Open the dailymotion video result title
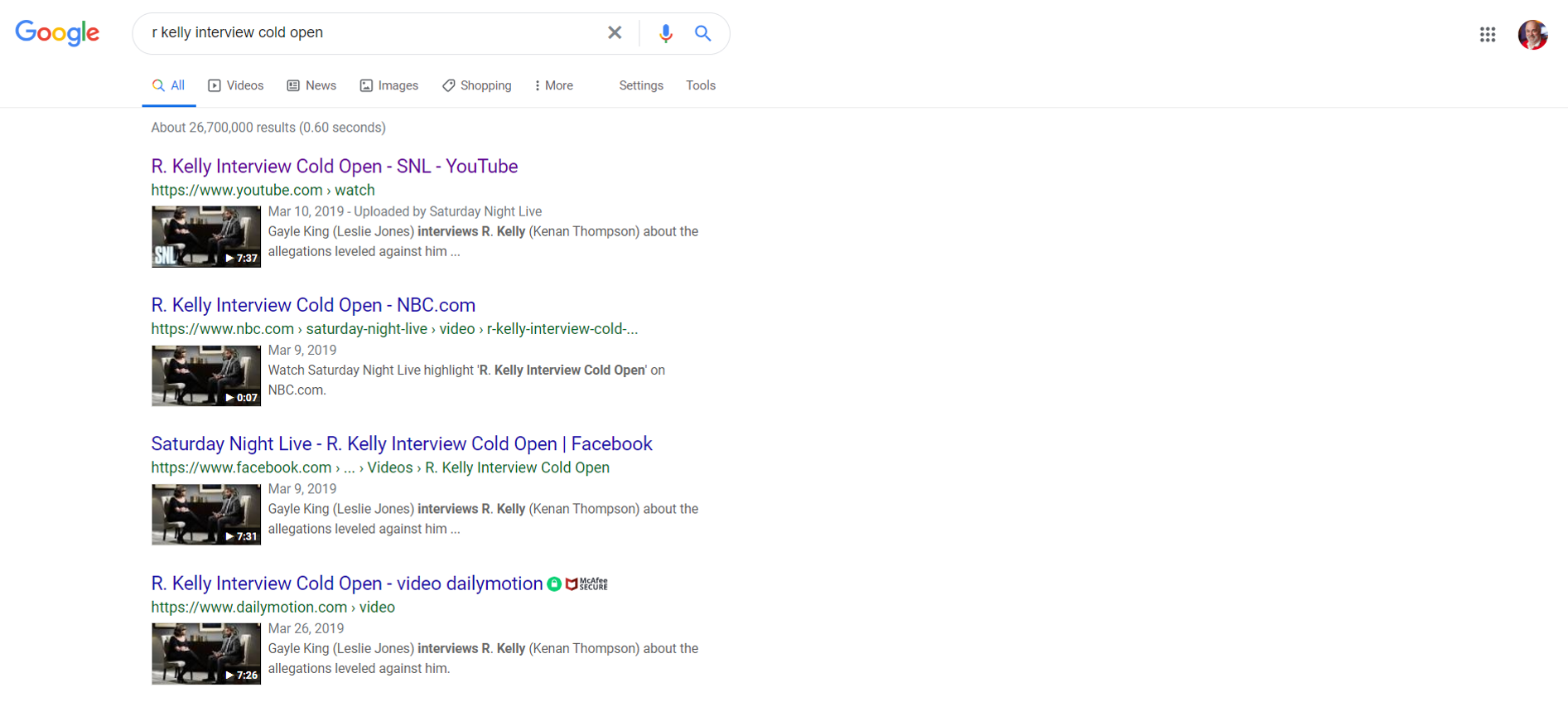Image resolution: width=1568 pixels, height=707 pixels. [x=347, y=583]
